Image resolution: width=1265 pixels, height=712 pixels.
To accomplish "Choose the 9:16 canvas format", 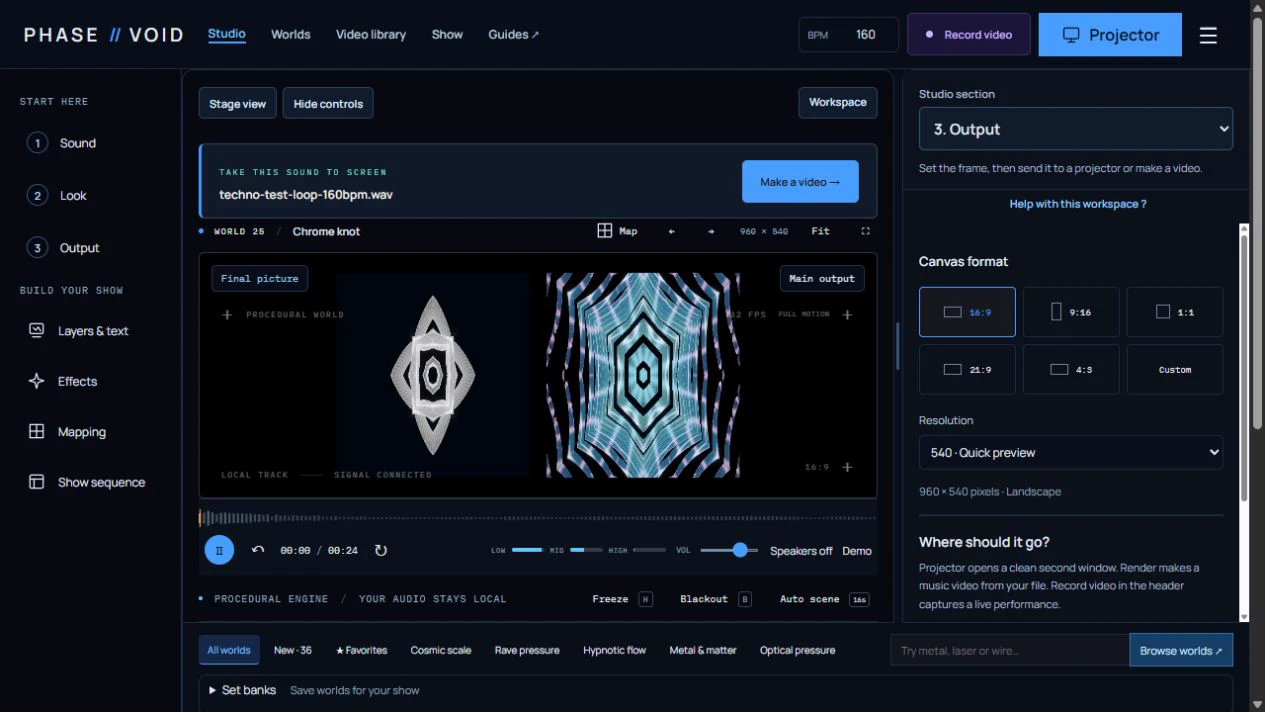I will tap(1071, 312).
